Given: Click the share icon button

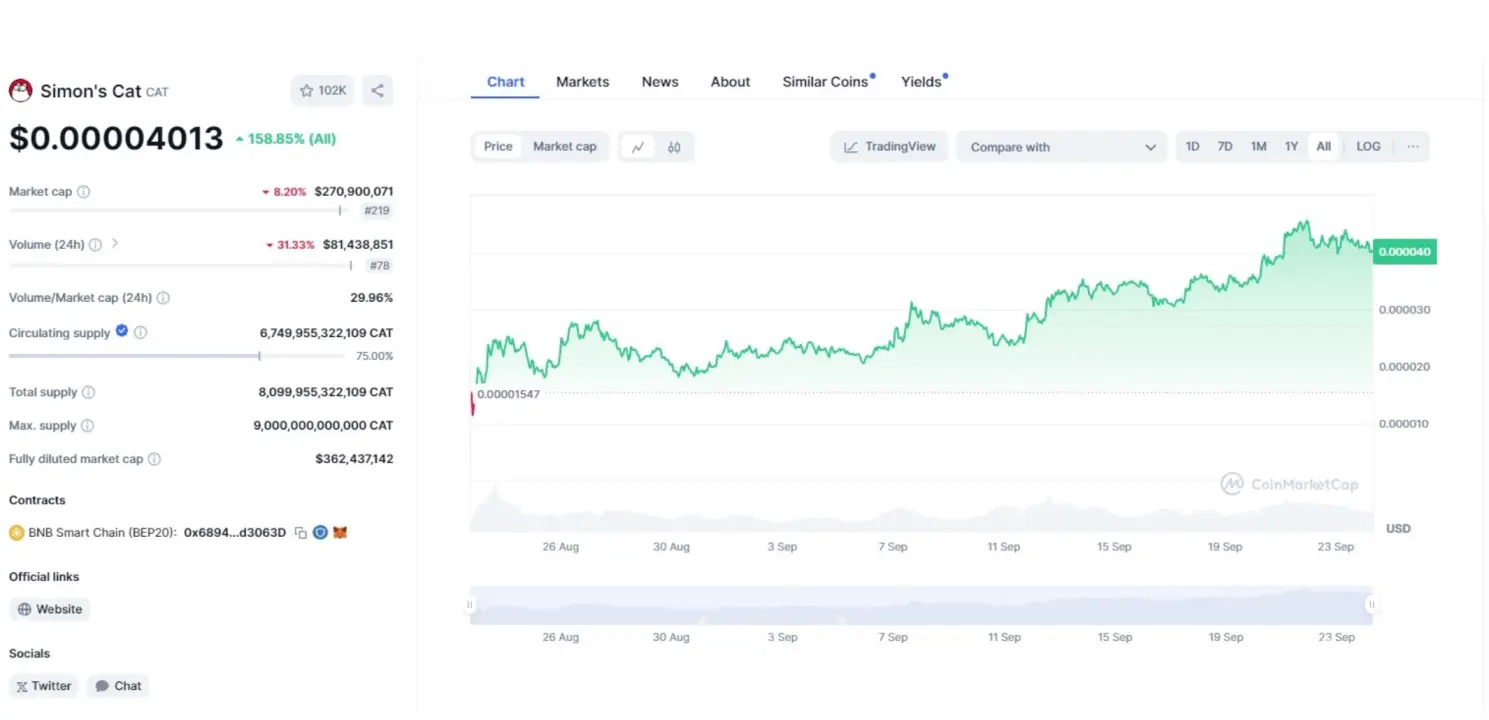Looking at the screenshot, I should [x=377, y=91].
